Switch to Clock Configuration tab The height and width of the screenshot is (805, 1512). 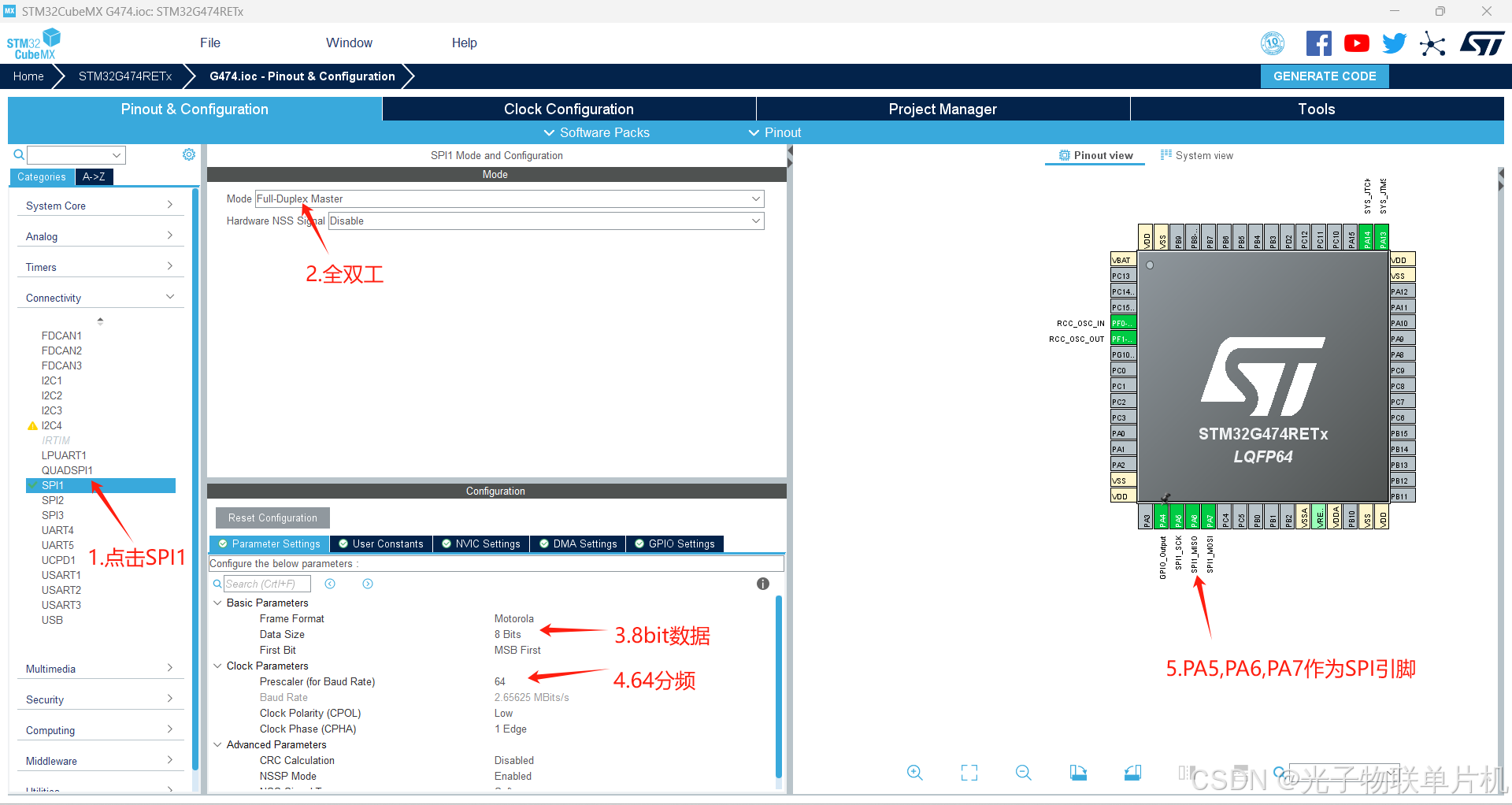pyautogui.click(x=569, y=109)
